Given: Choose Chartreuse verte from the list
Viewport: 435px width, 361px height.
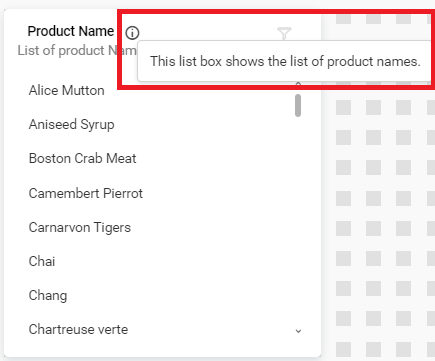Looking at the screenshot, I should pyautogui.click(x=78, y=329).
